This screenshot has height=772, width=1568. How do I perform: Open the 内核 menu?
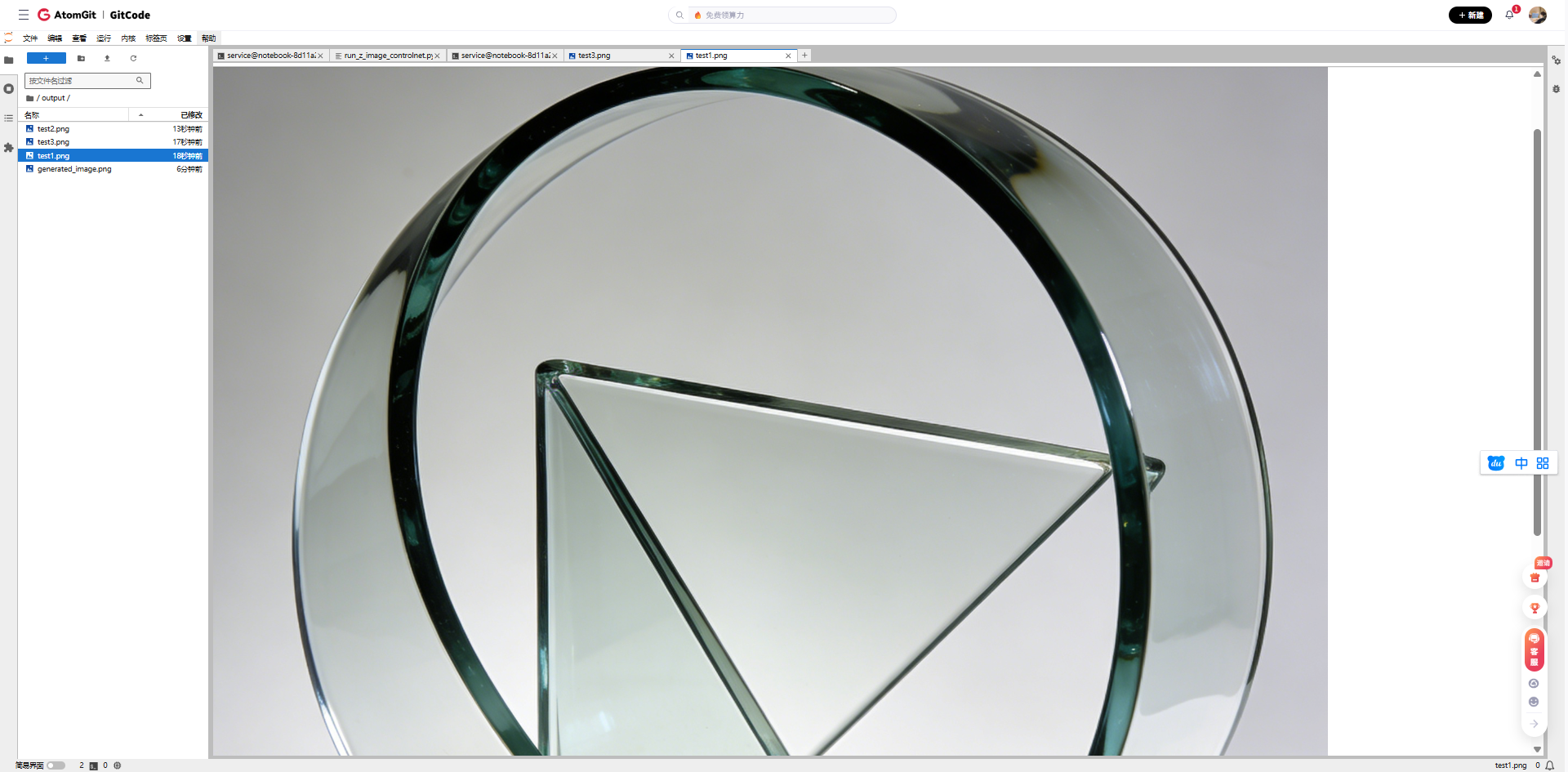(x=128, y=38)
